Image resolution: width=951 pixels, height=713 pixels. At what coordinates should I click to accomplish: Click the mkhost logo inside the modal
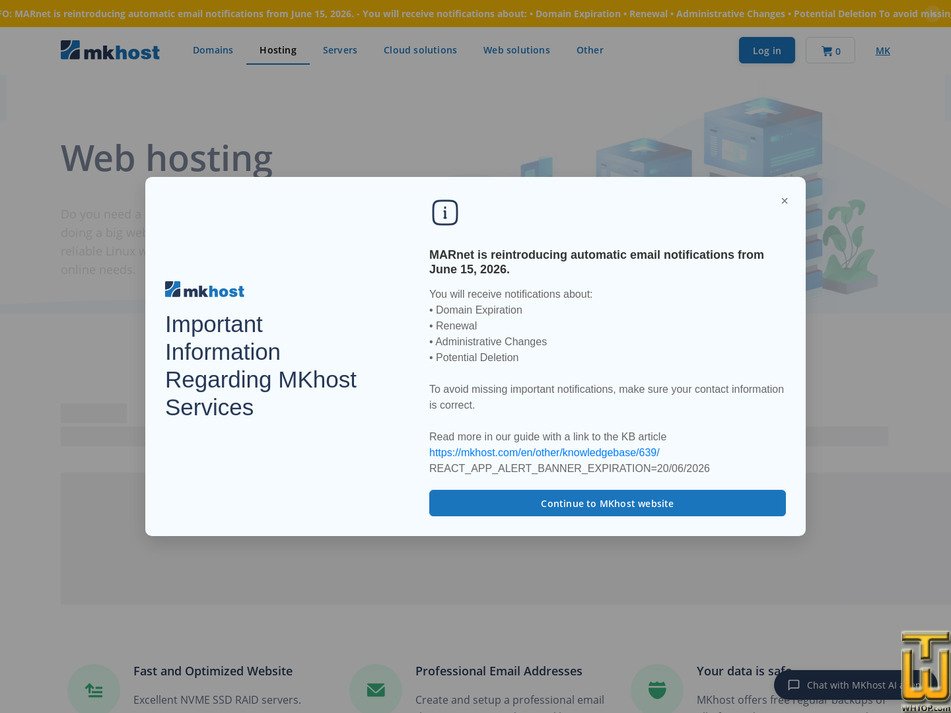pos(204,290)
